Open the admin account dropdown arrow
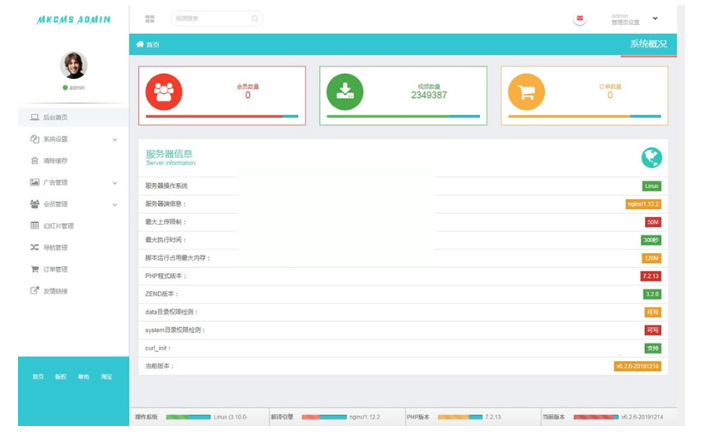The width and height of the screenshot is (727, 435). pos(655,19)
